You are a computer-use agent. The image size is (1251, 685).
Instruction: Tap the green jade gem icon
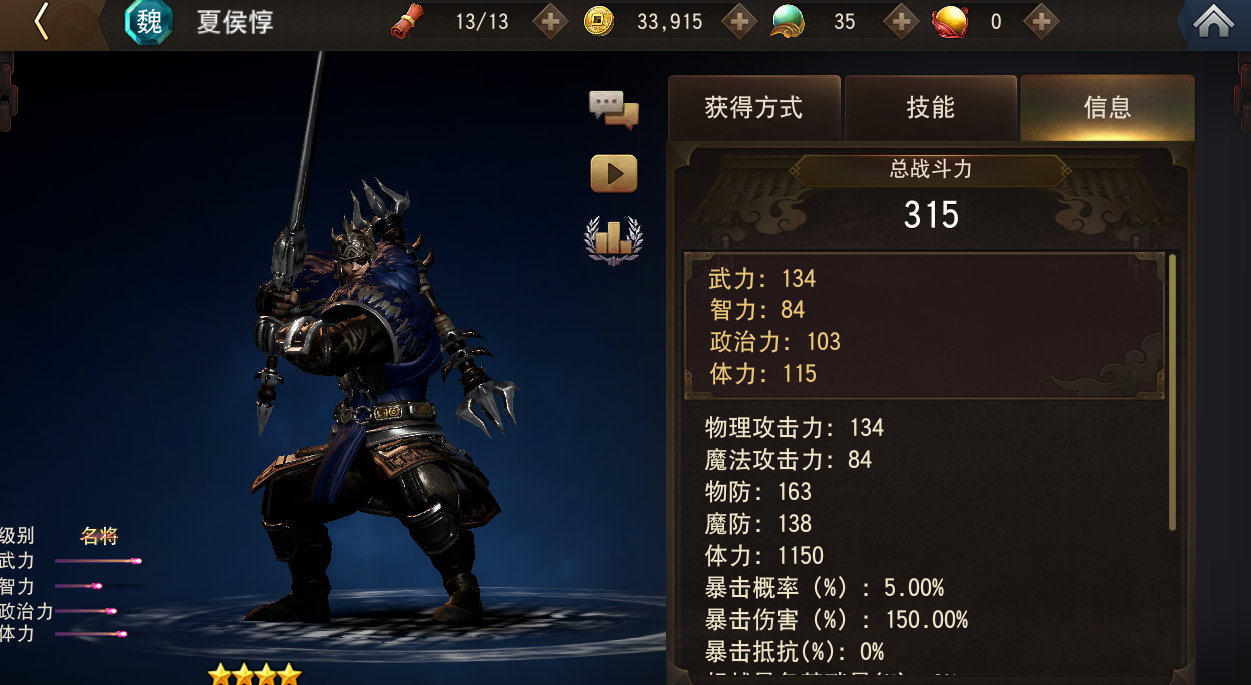788,21
